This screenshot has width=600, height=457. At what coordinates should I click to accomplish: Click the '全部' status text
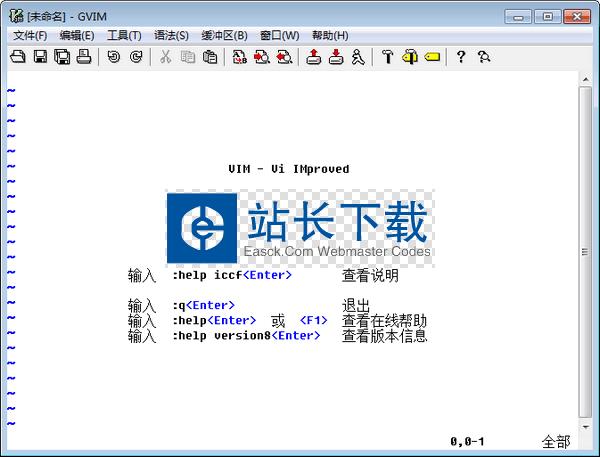coord(556,442)
